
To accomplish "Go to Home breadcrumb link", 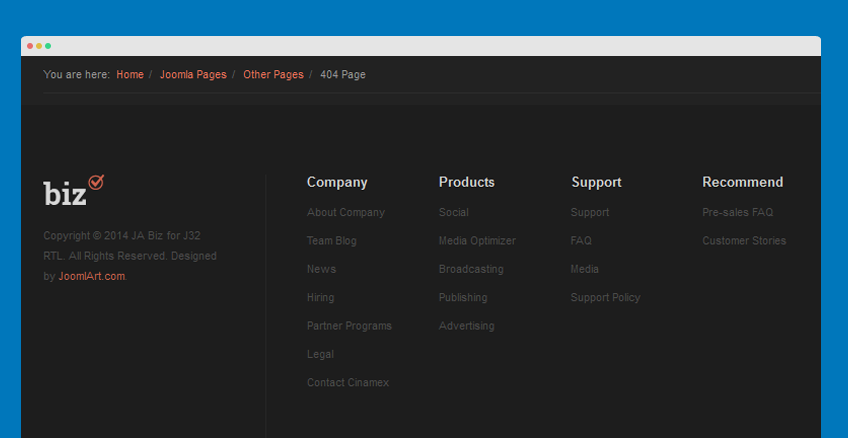I will 130,75.
